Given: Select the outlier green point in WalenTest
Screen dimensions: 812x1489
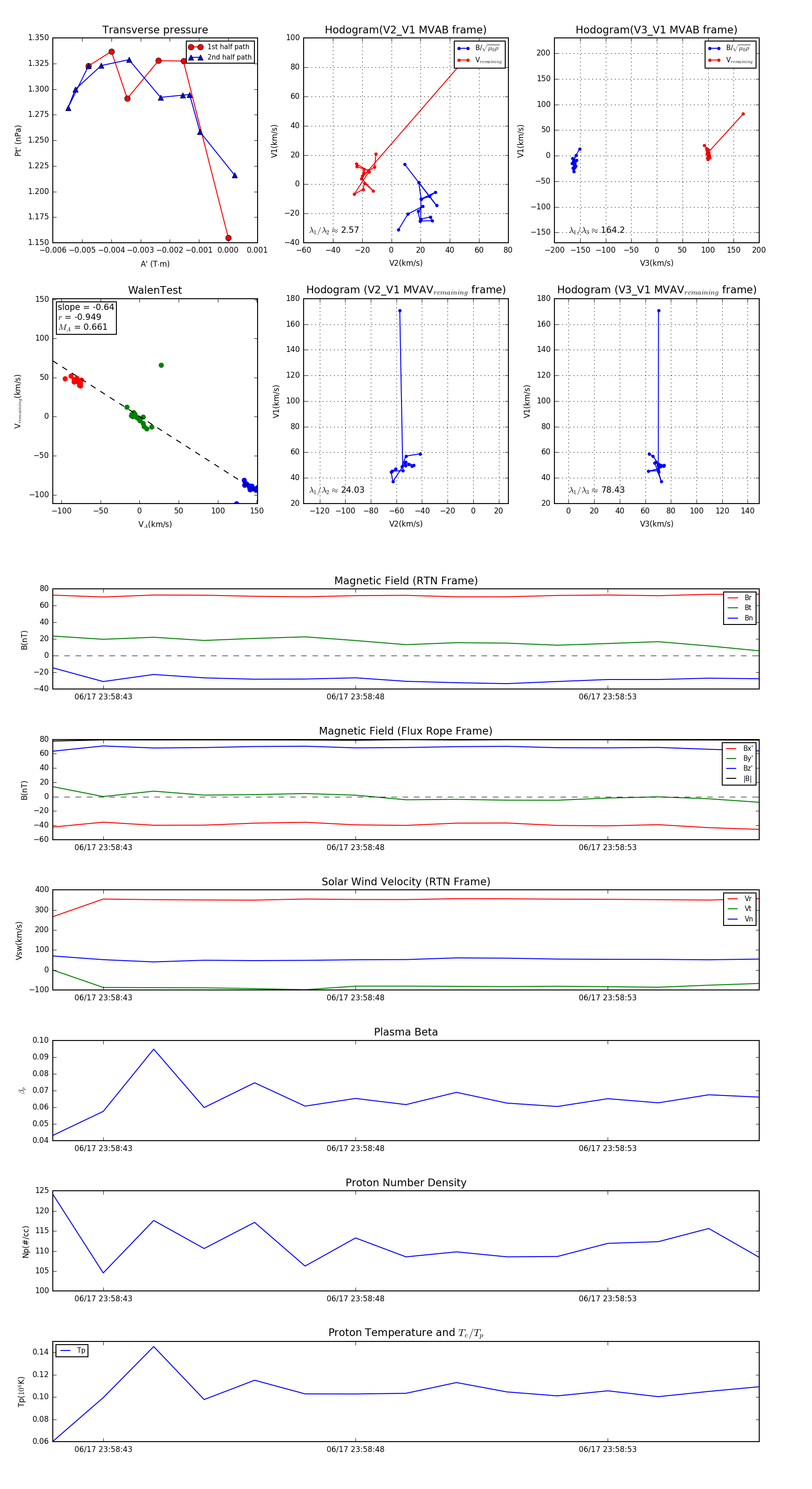Looking at the screenshot, I should click(161, 365).
